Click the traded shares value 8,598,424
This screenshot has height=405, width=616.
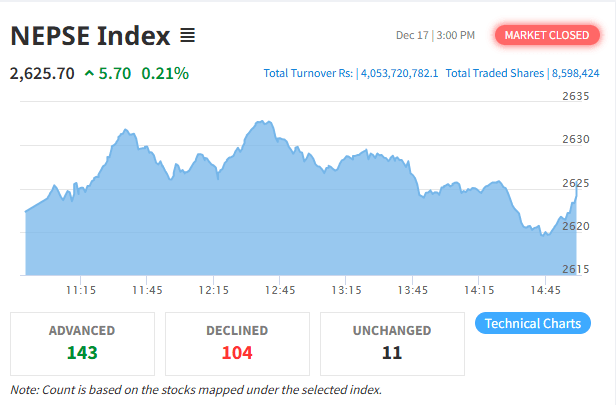tap(576, 73)
